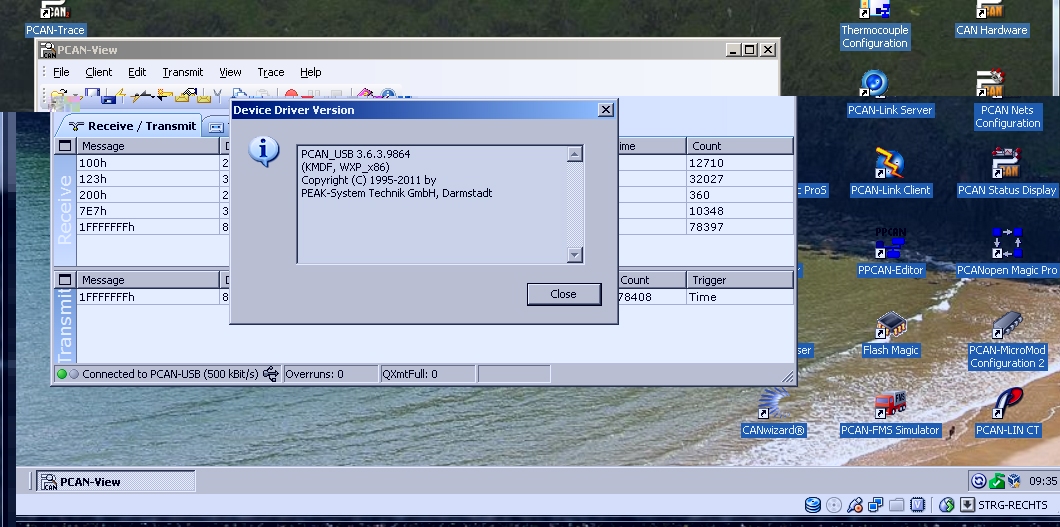The width and height of the screenshot is (1060, 527).
Task: Select the 1FFFFFFFh message in Transmit list
Action: [435, 297]
